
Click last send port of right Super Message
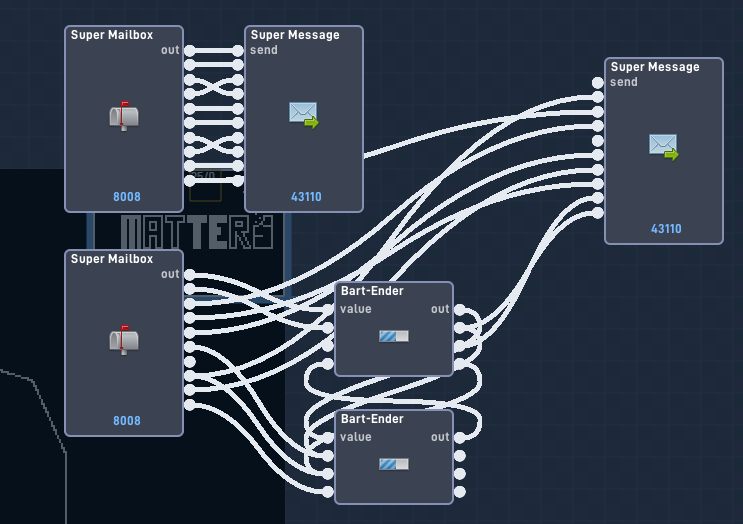pos(598,213)
